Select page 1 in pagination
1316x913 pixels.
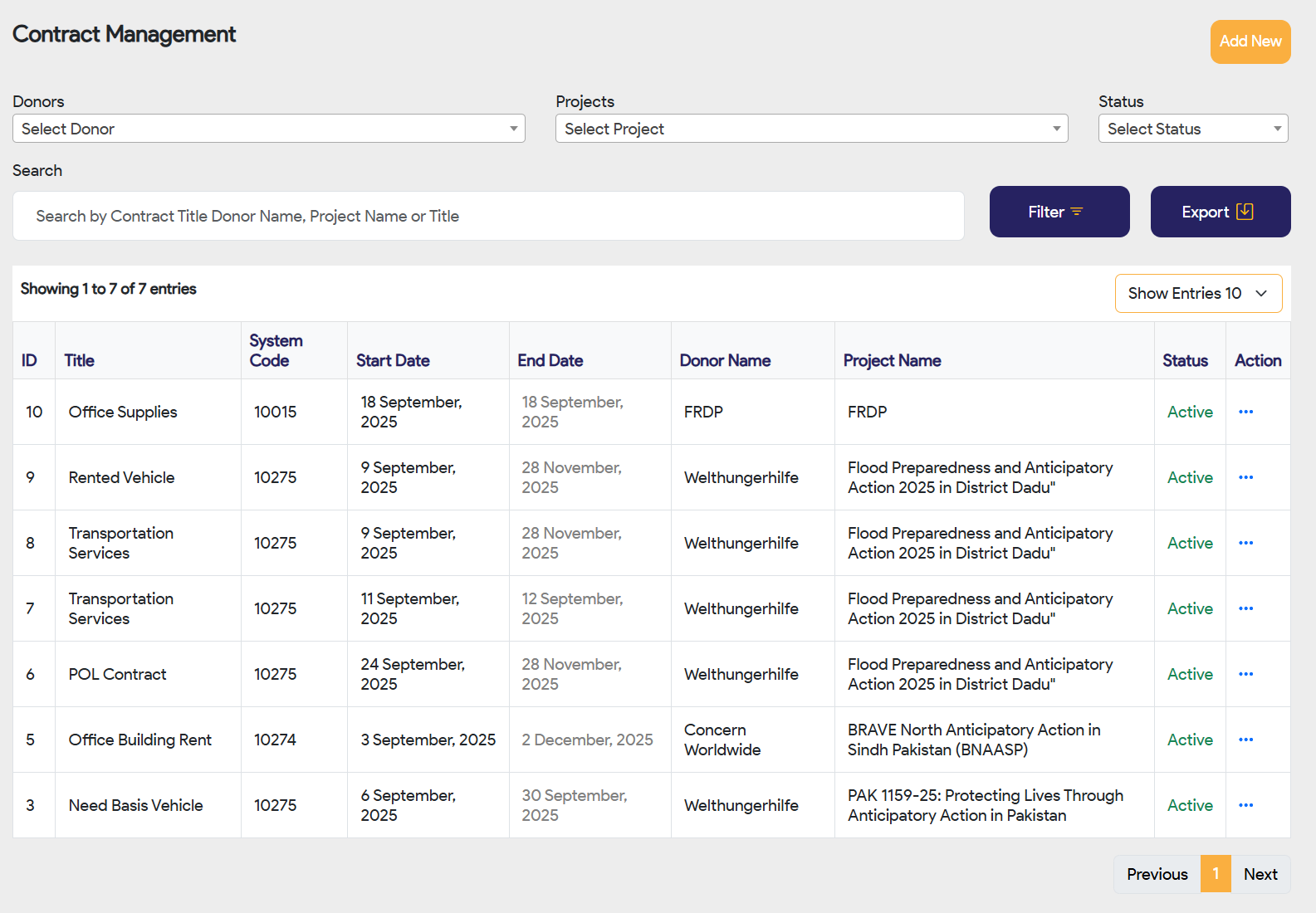coord(1216,874)
